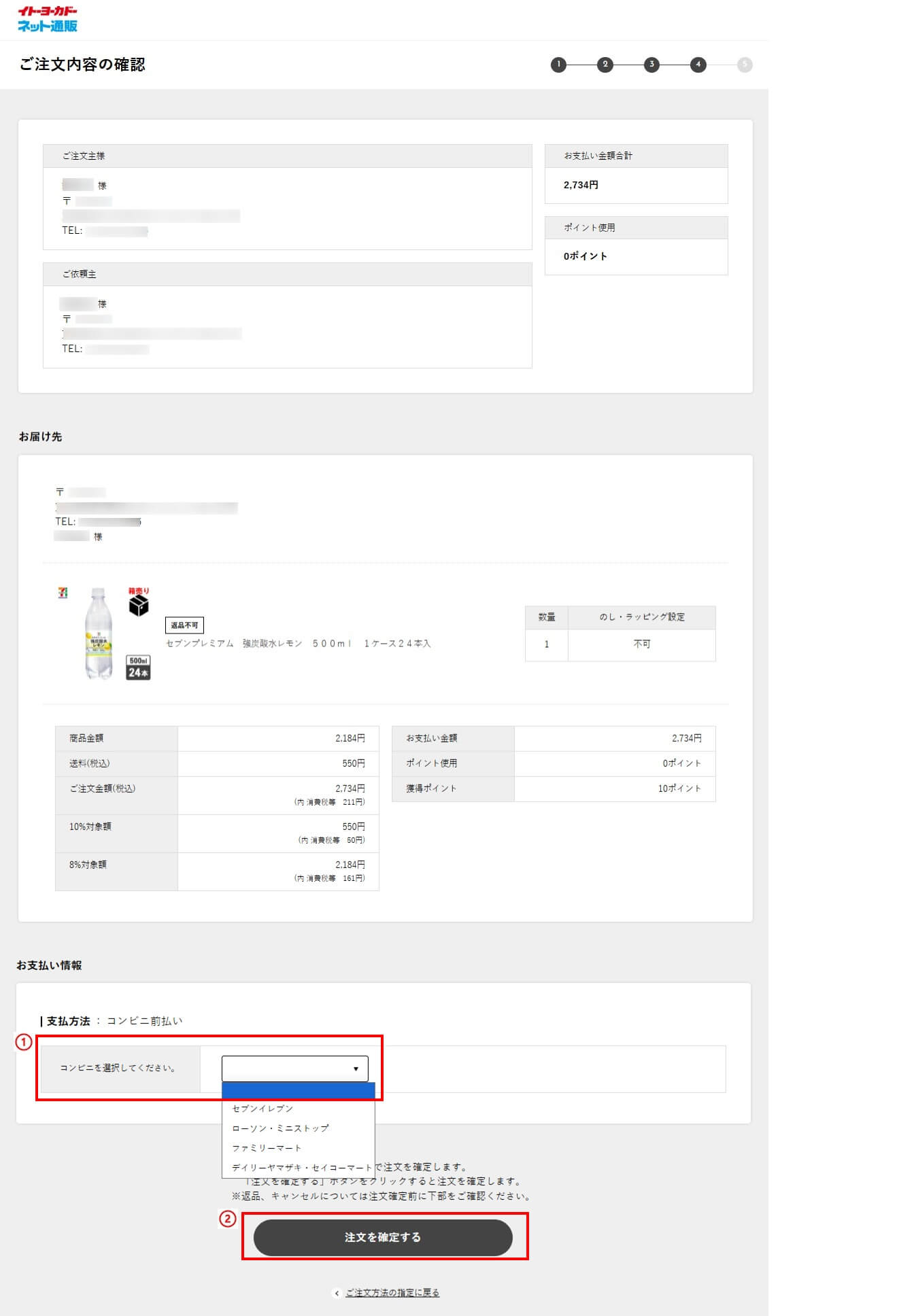Click ご注文方法の指定に戻る link

click(x=392, y=1293)
